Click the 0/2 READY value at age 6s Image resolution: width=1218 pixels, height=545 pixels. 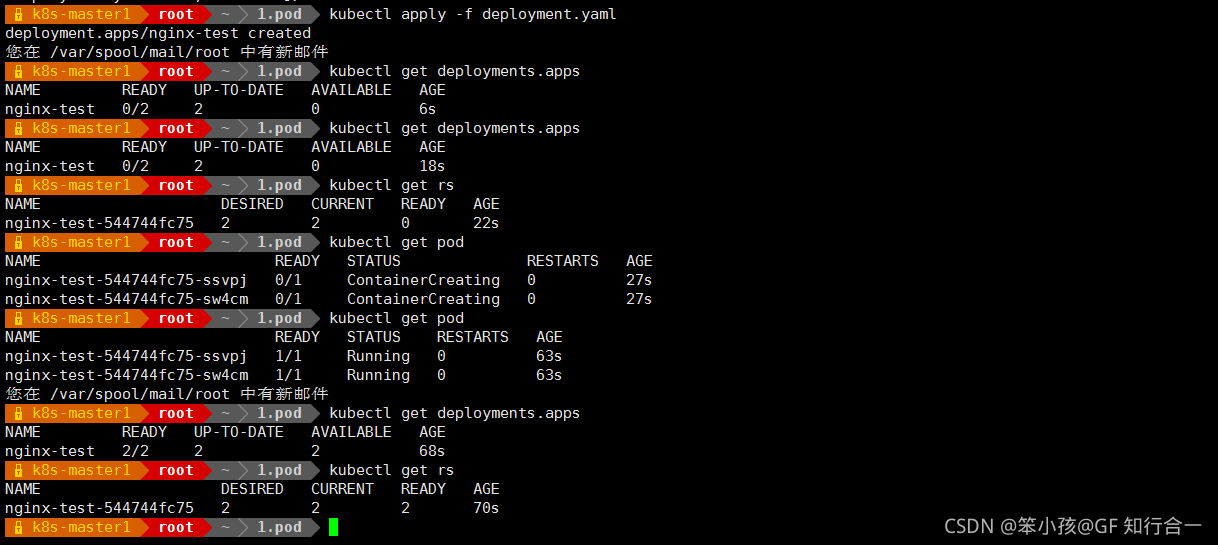click(135, 109)
